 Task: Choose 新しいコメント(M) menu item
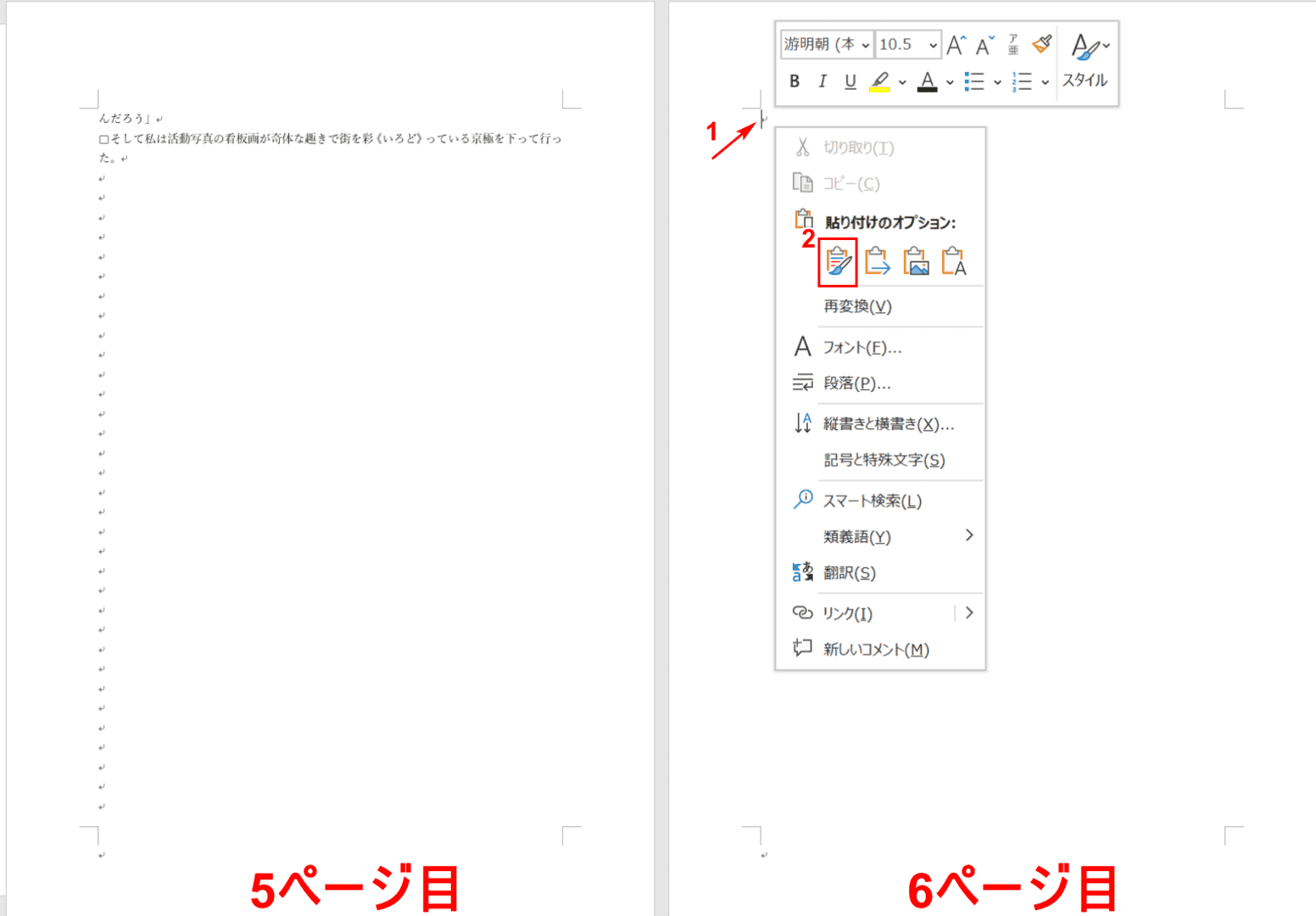[880, 649]
